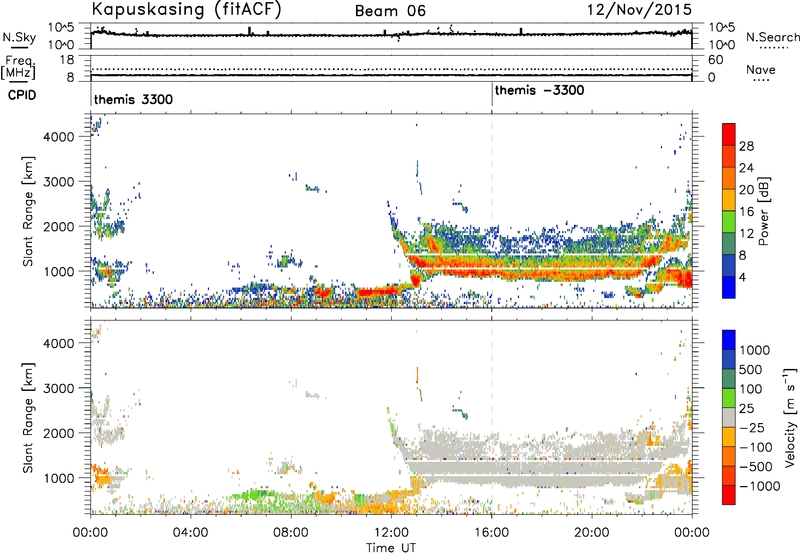The height and width of the screenshot is (554, 800).
Task: Click the velocity color bar blue top segment
Action: coord(729,340)
